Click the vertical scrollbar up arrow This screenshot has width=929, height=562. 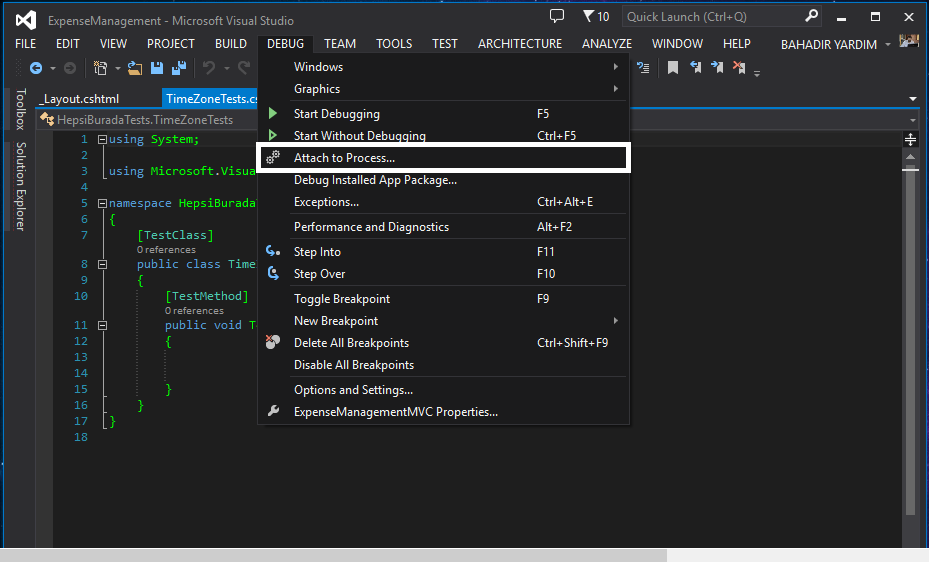click(x=911, y=157)
